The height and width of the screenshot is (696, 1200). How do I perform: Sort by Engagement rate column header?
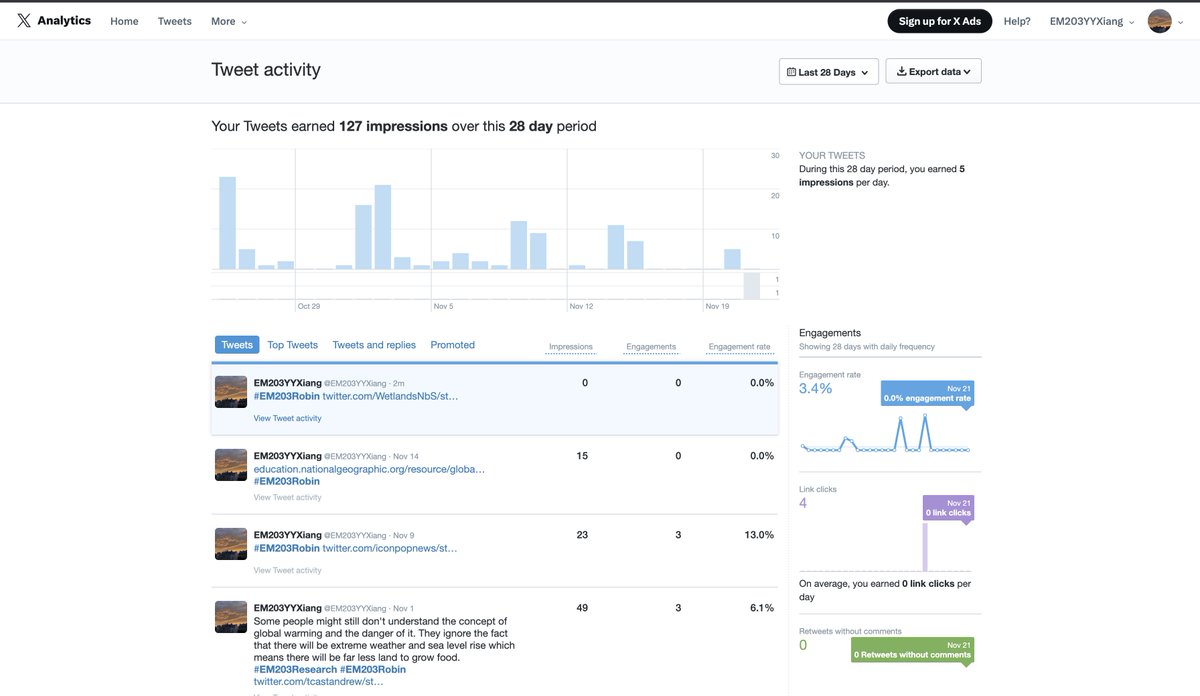pos(739,347)
